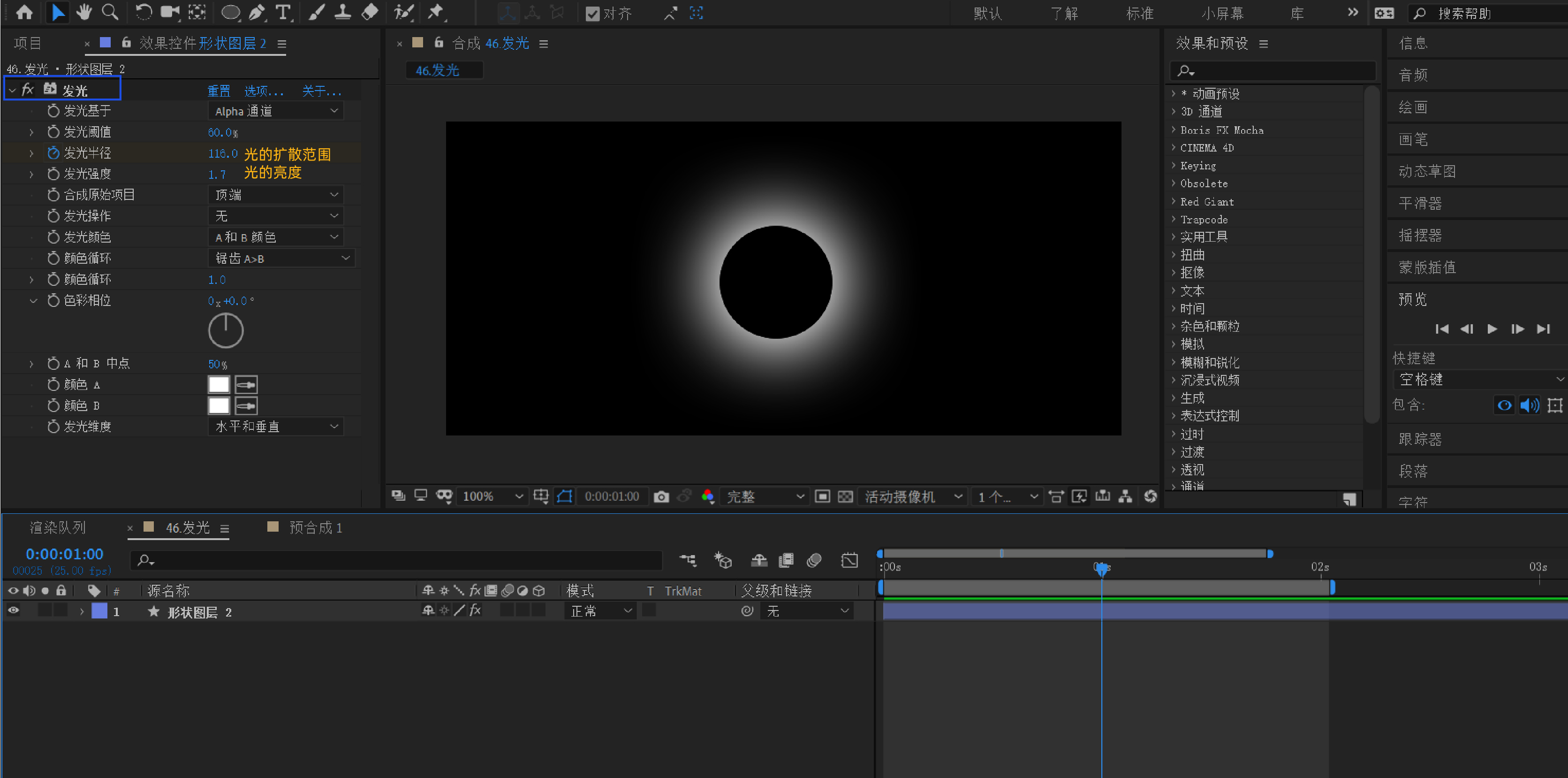Viewport: 1568px width, 778px height.
Task: Select the Ellipse shape tool
Action: pyautogui.click(x=230, y=12)
